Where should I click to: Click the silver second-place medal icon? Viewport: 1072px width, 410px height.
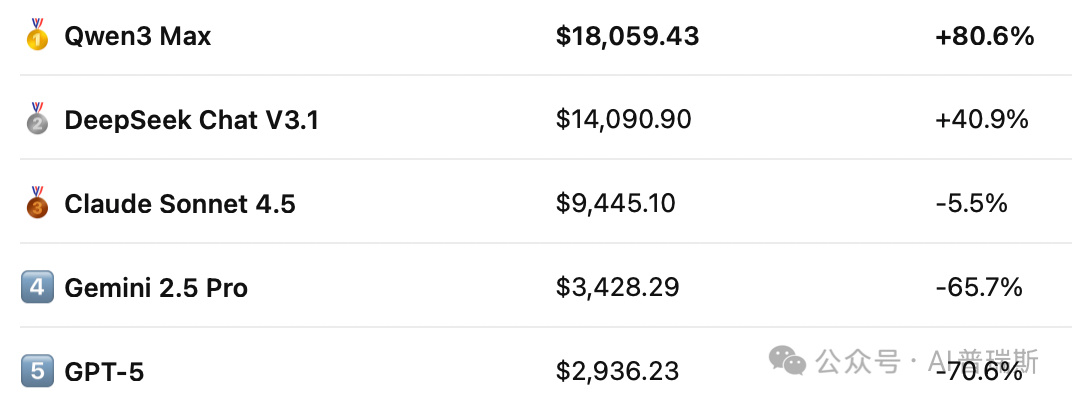(x=38, y=118)
